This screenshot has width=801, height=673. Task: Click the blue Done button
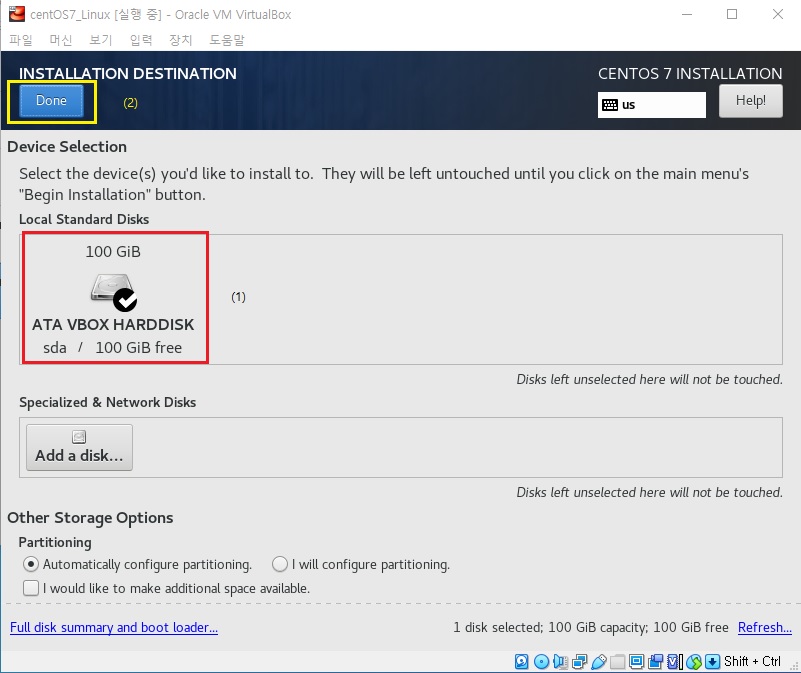pos(51,101)
